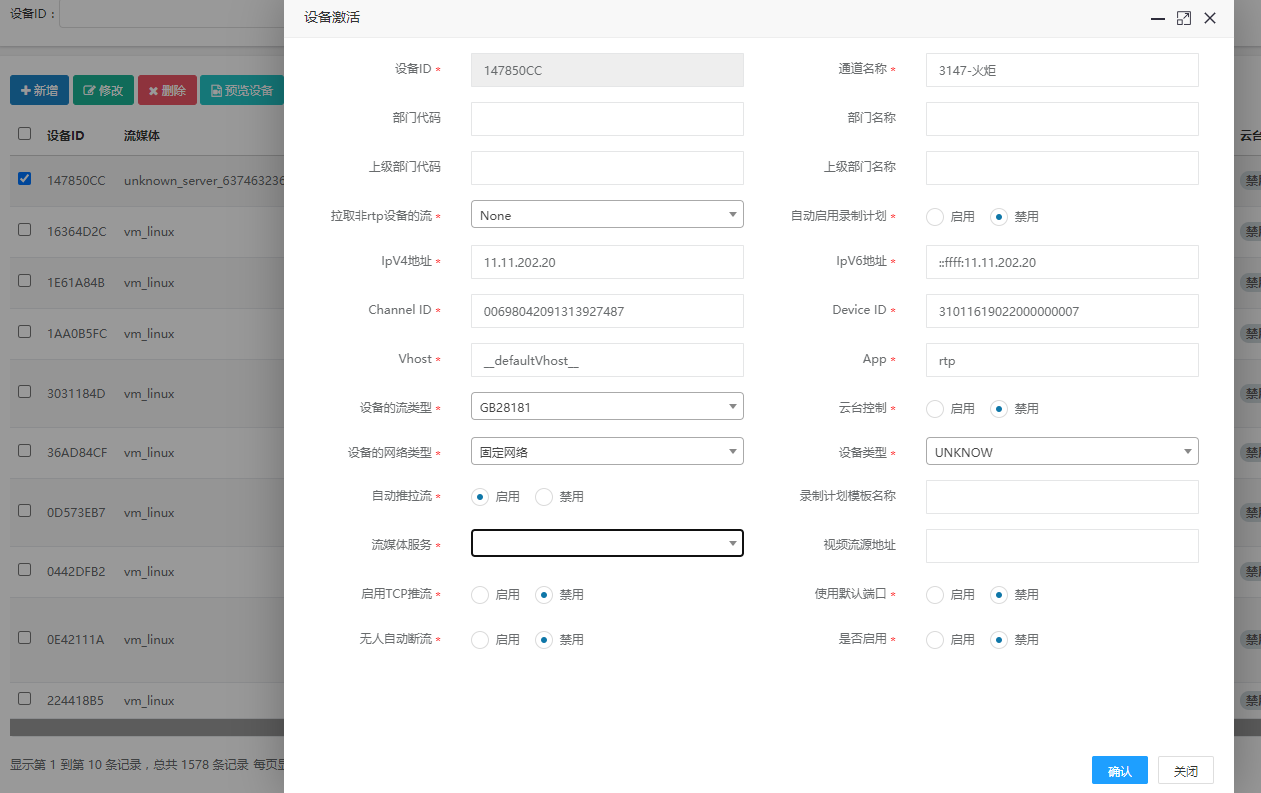Open the 设备的流类型 GB28181 dropdown
This screenshot has height=793, width=1261.
[607, 406]
